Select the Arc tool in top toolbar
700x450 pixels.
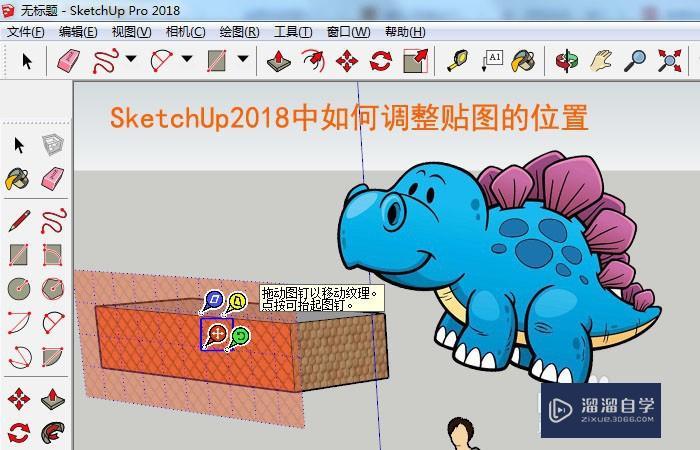(x=162, y=61)
